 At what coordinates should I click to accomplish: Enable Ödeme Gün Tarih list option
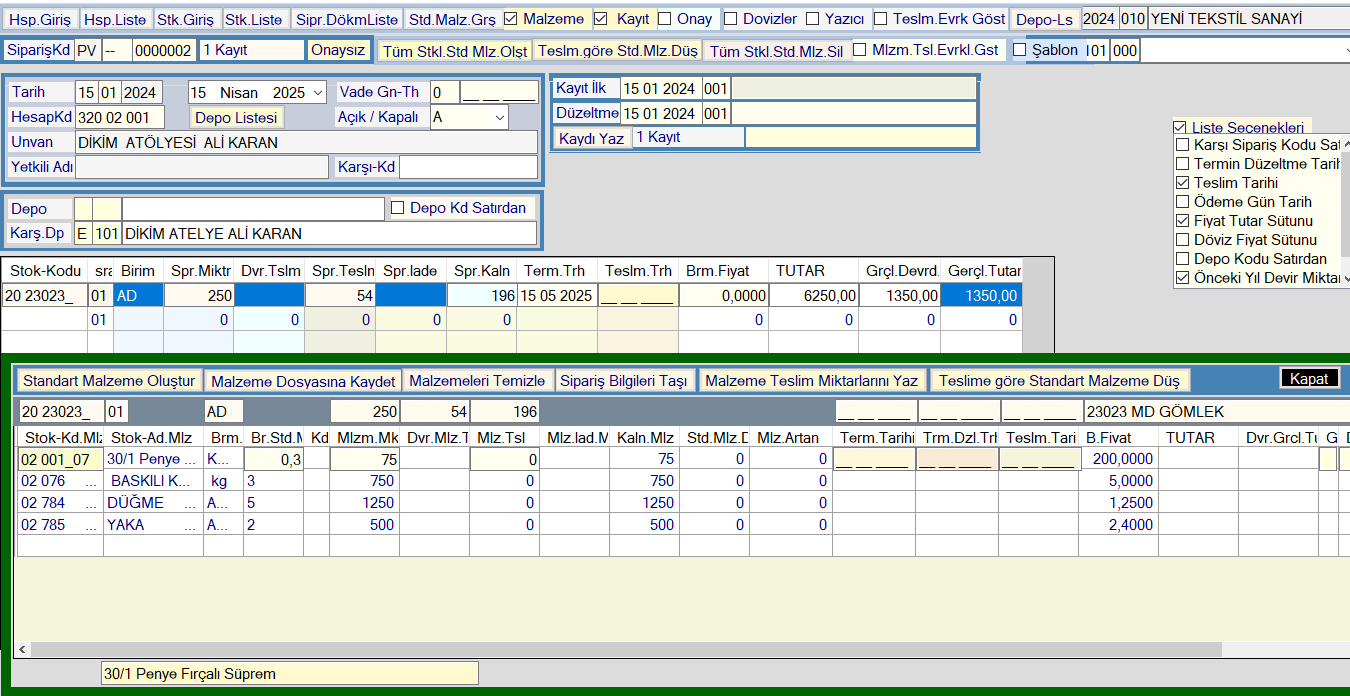point(1183,202)
